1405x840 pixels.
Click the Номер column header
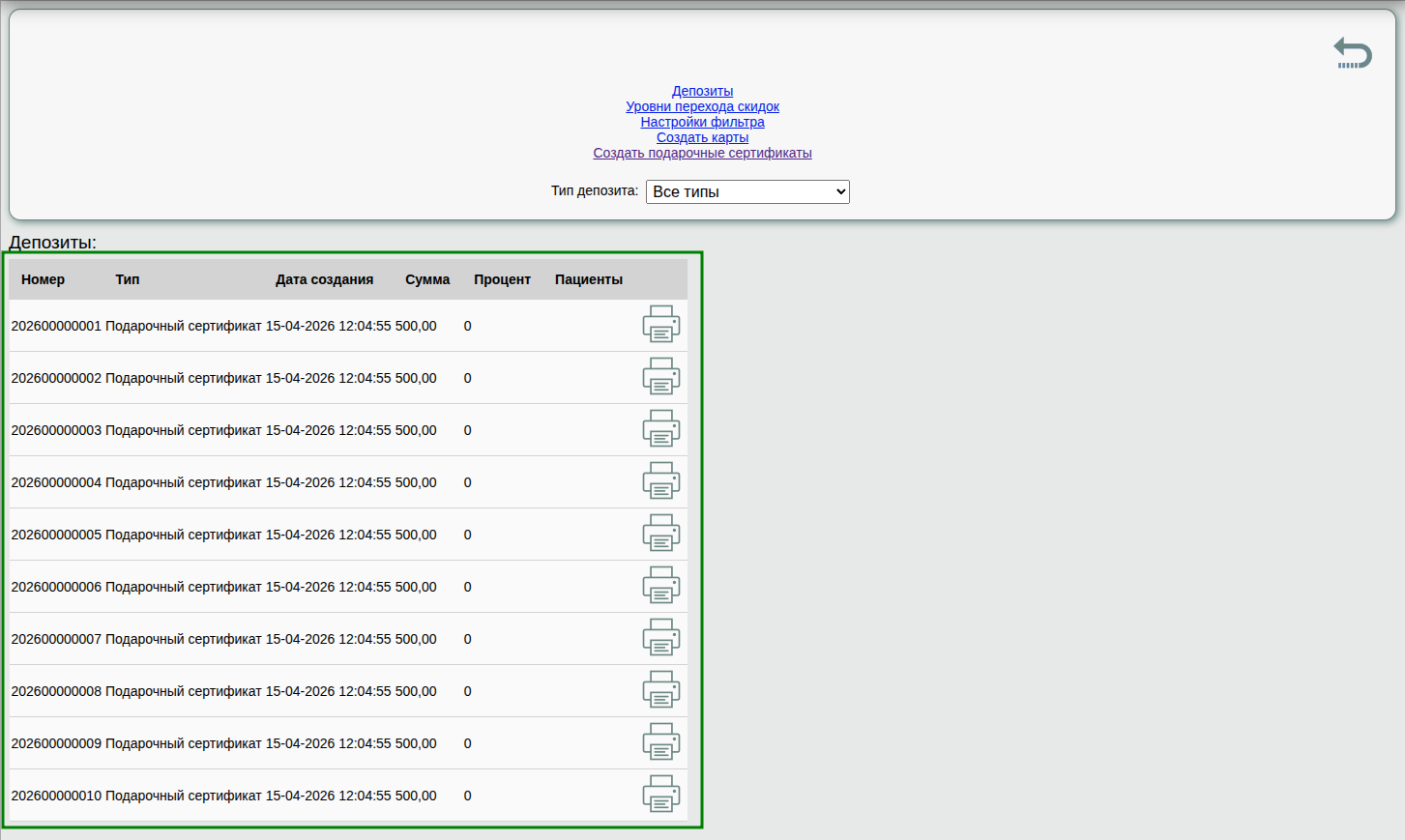(43, 279)
